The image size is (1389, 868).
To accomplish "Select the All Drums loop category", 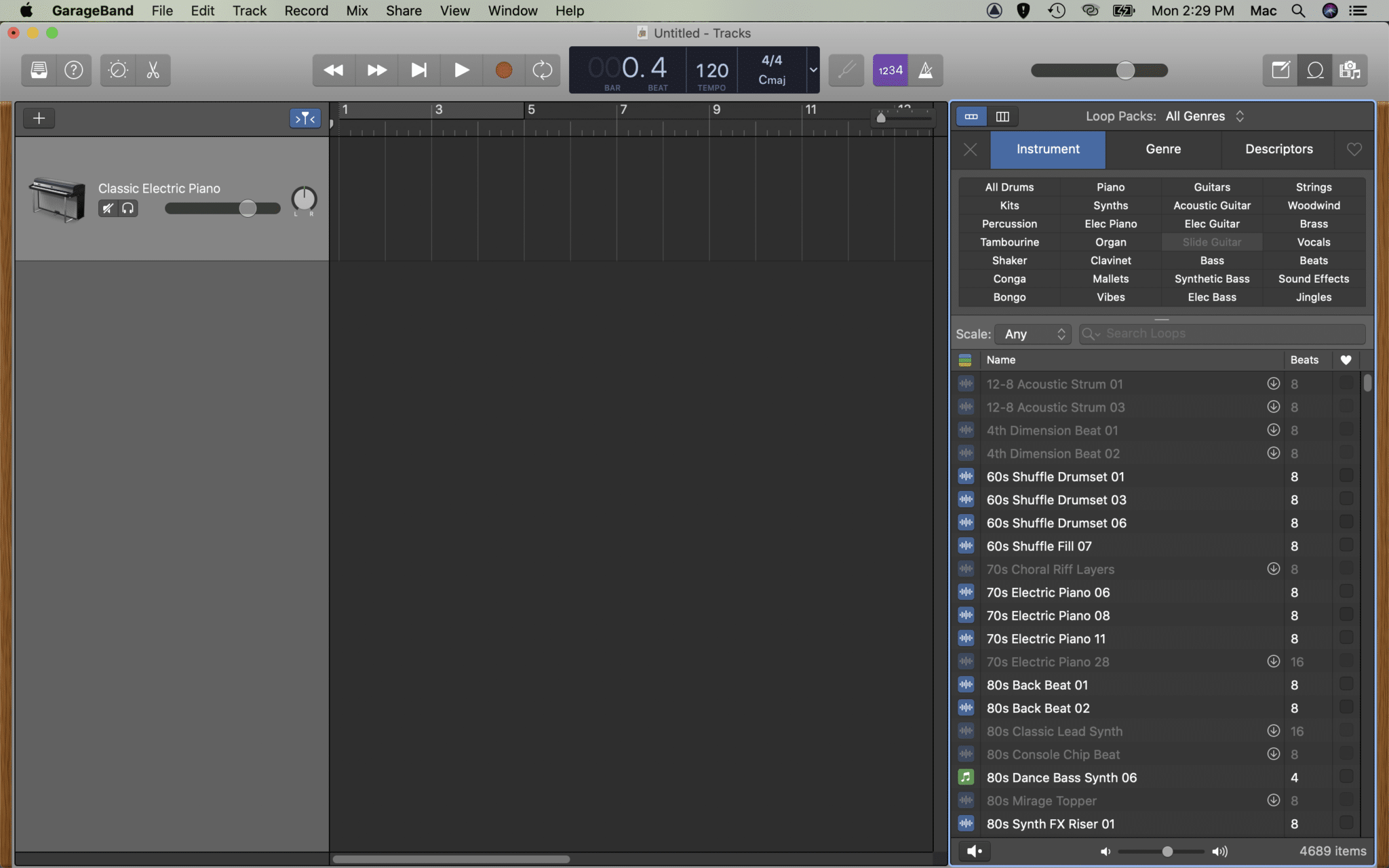I will pos(1009,186).
